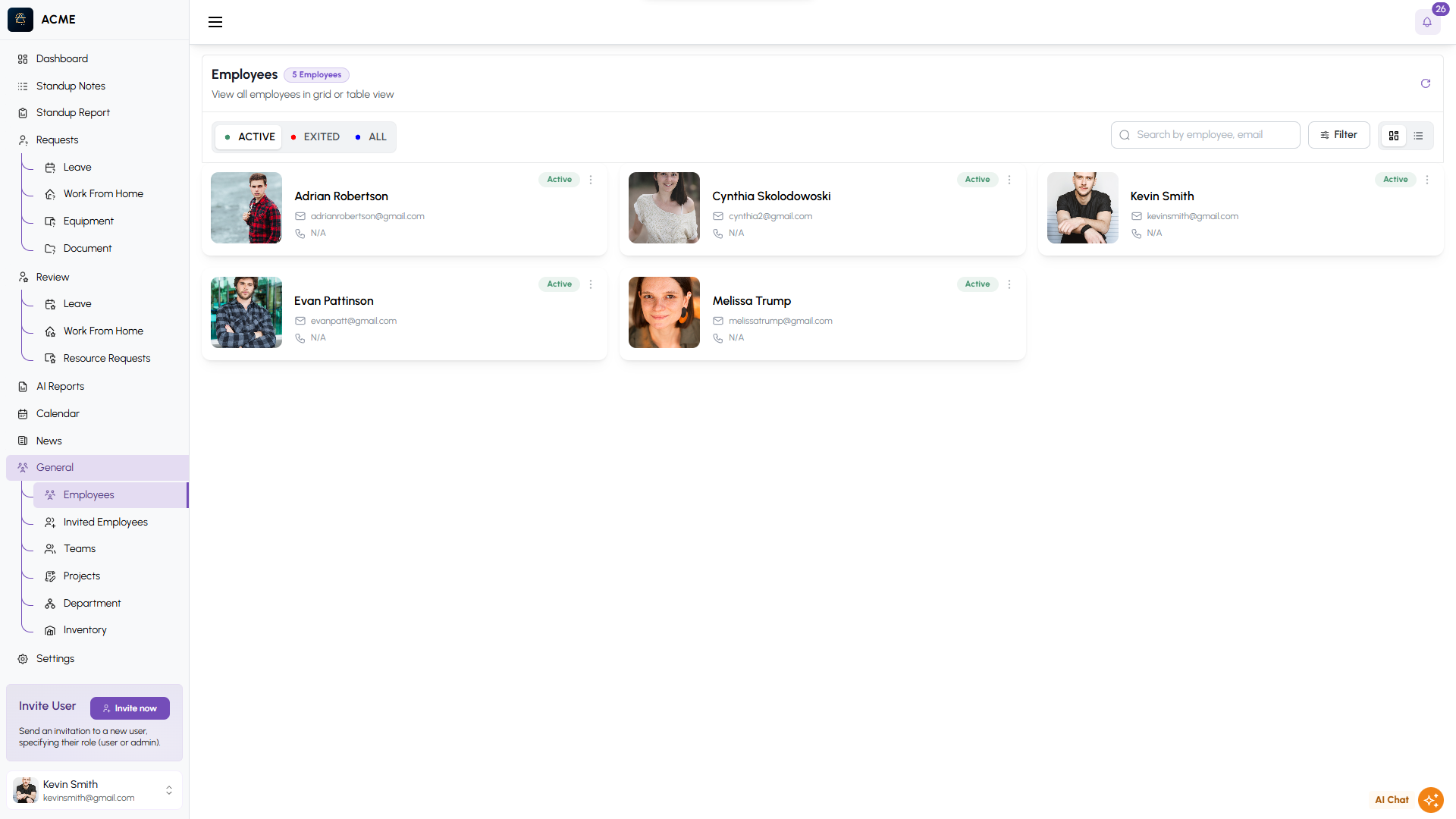The image size is (1456, 819).
Task: Open Cynthia Skolodowoski's profile photo
Action: tap(664, 208)
